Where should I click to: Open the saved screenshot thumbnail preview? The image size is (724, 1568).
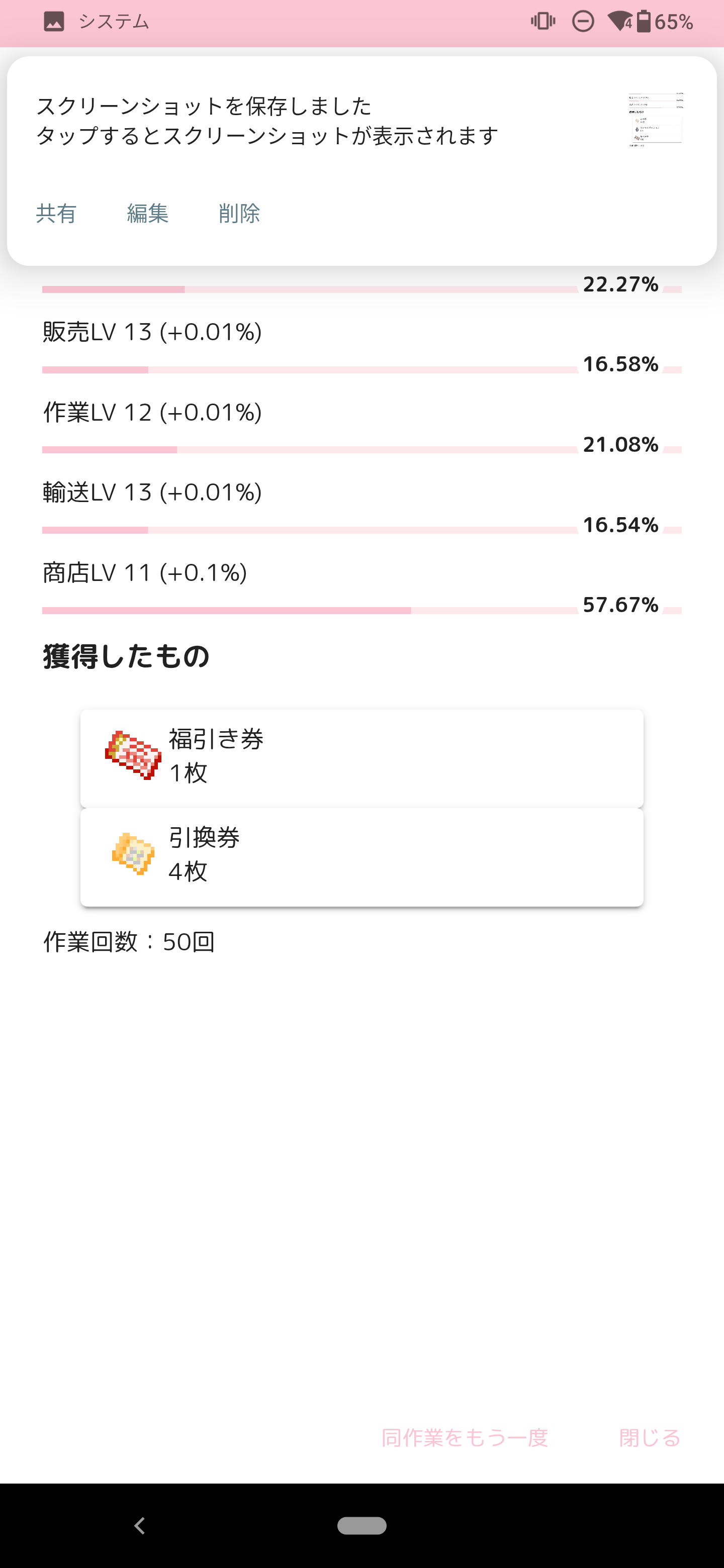[x=655, y=120]
